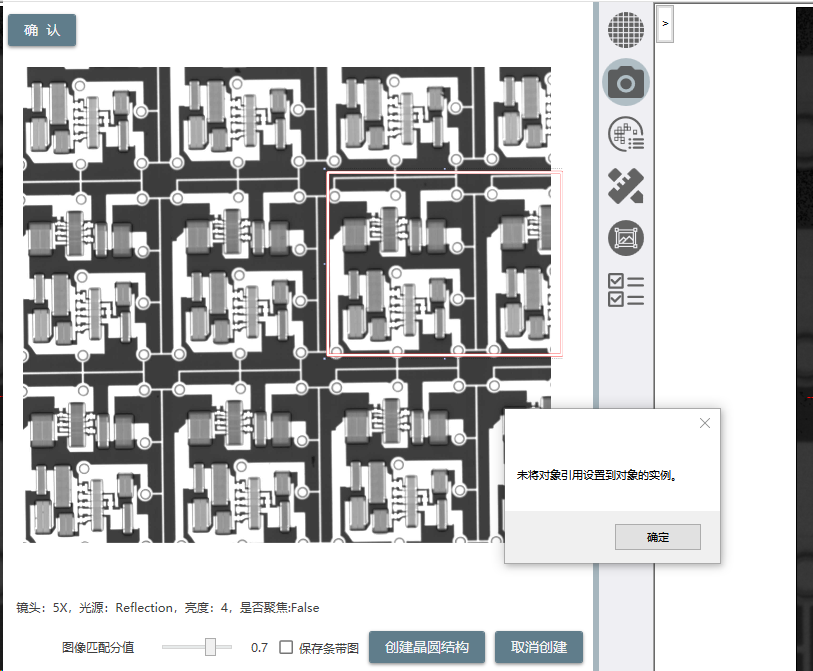Viewport: 813px width, 671px height.
Task: Click the 取消创建 button
Action: pos(539,647)
